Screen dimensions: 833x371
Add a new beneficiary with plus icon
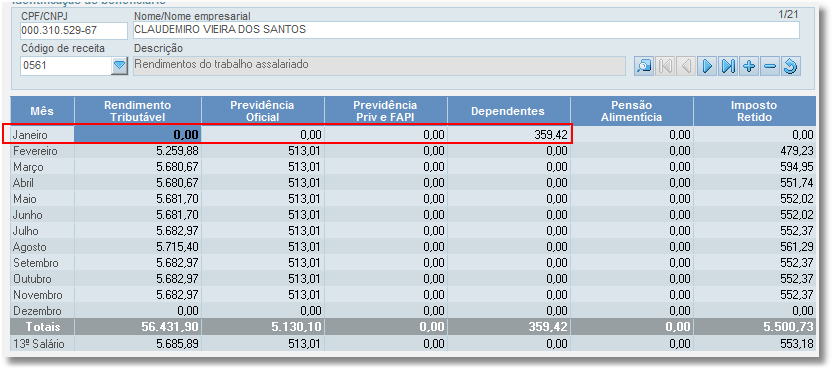[749, 66]
